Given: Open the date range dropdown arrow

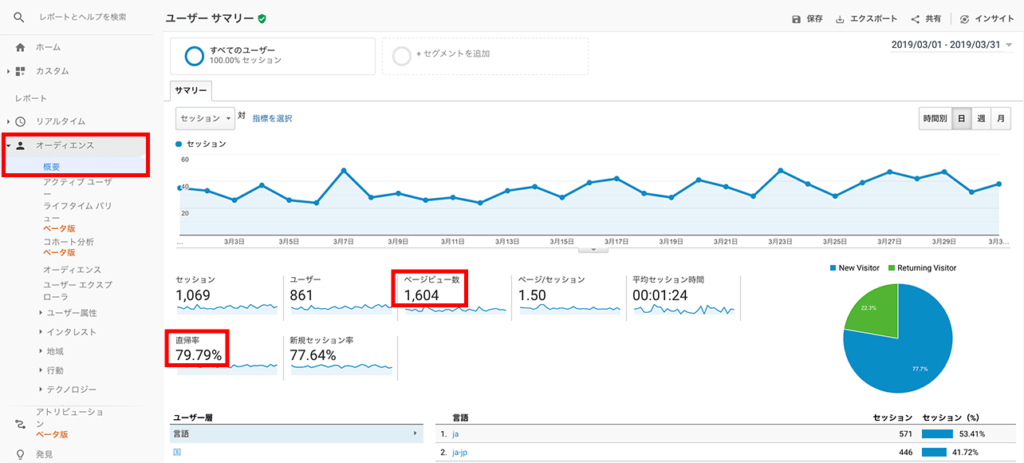Looking at the screenshot, I should pos(1009,45).
